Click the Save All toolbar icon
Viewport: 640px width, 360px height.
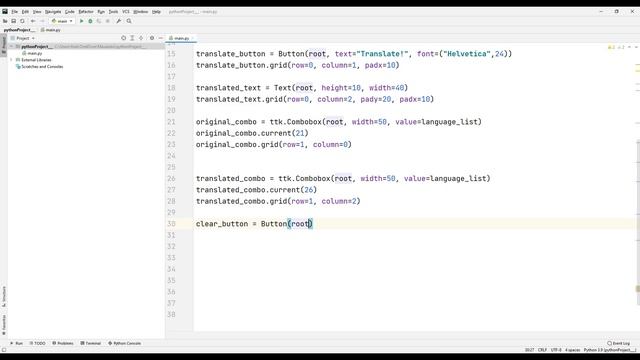pos(13,21)
